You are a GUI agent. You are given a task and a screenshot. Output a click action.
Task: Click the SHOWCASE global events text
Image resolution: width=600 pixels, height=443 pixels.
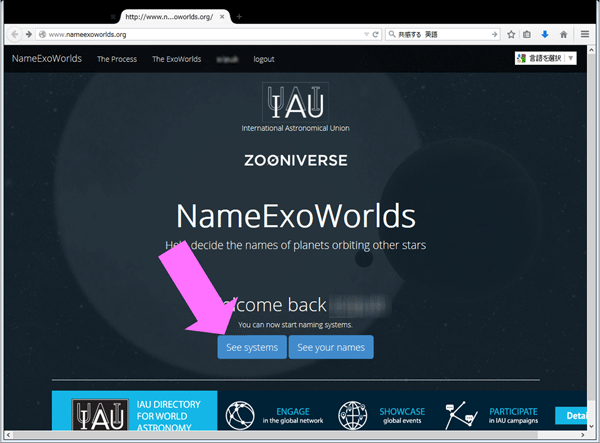(x=402, y=415)
